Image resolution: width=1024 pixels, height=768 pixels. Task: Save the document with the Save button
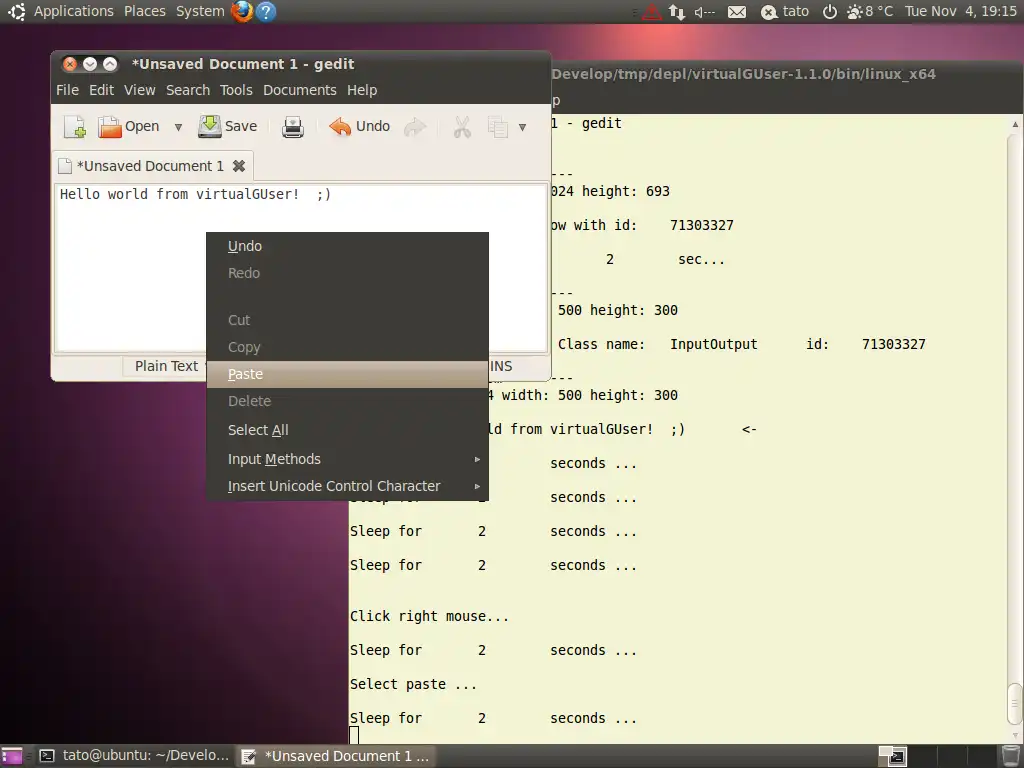227,126
